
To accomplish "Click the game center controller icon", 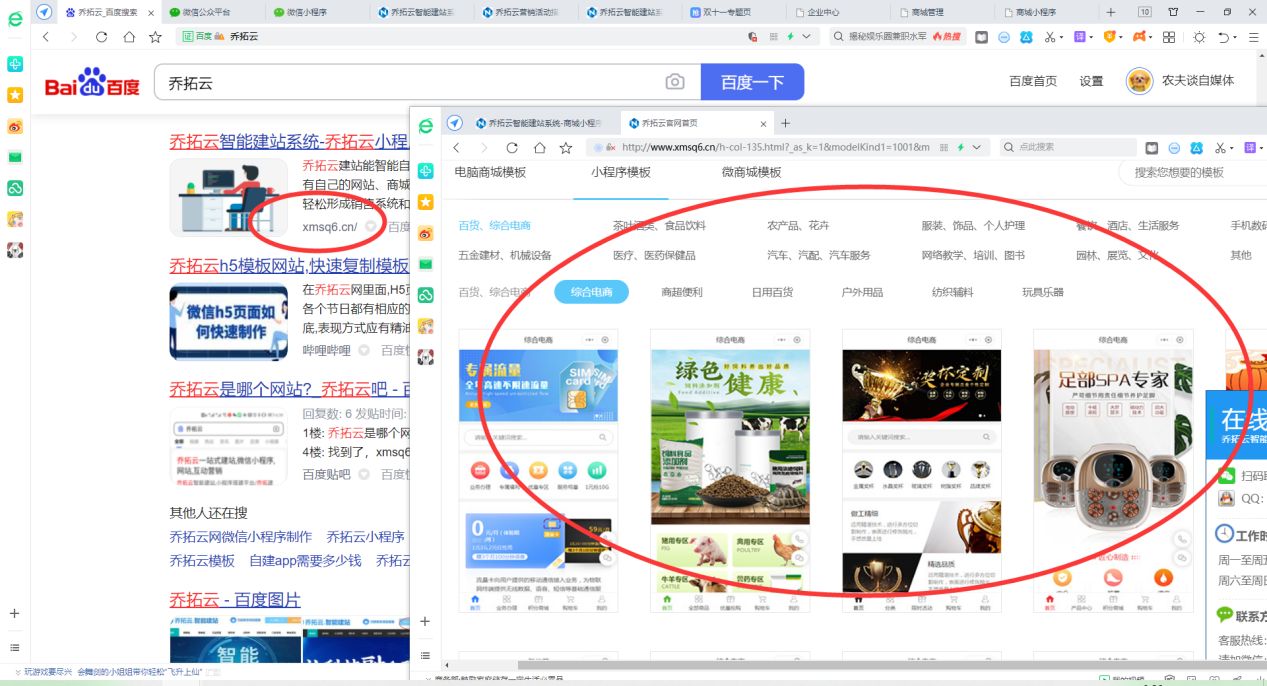I will coord(1138,38).
